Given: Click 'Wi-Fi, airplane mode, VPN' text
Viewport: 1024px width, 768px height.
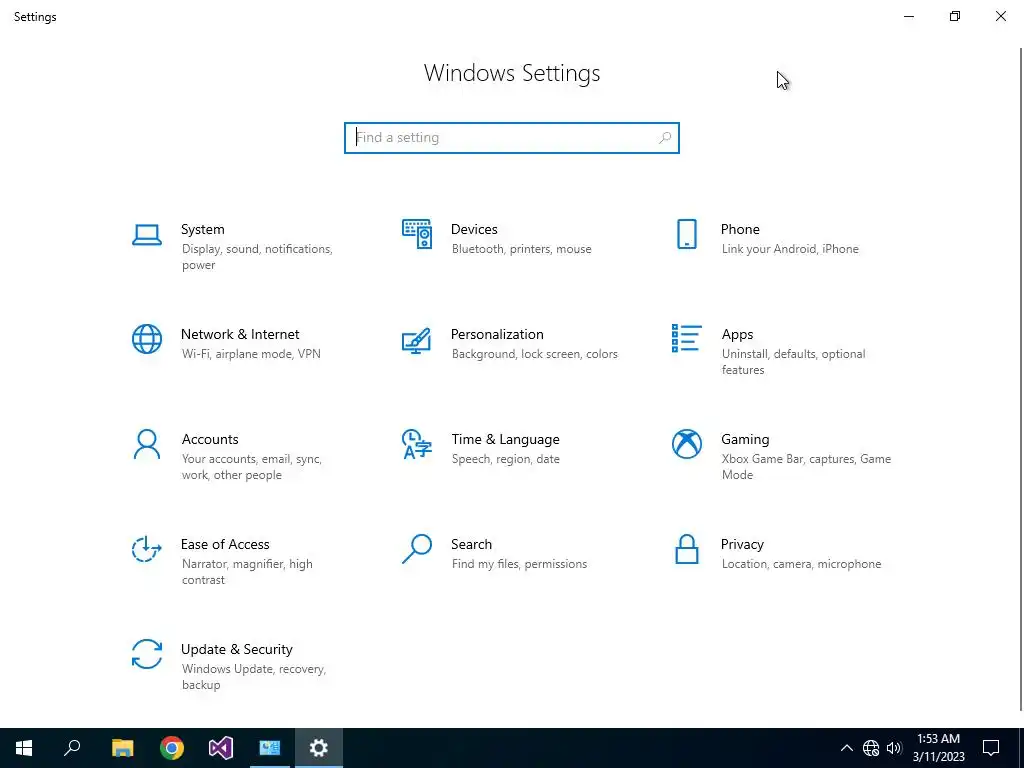Looking at the screenshot, I should click(251, 354).
